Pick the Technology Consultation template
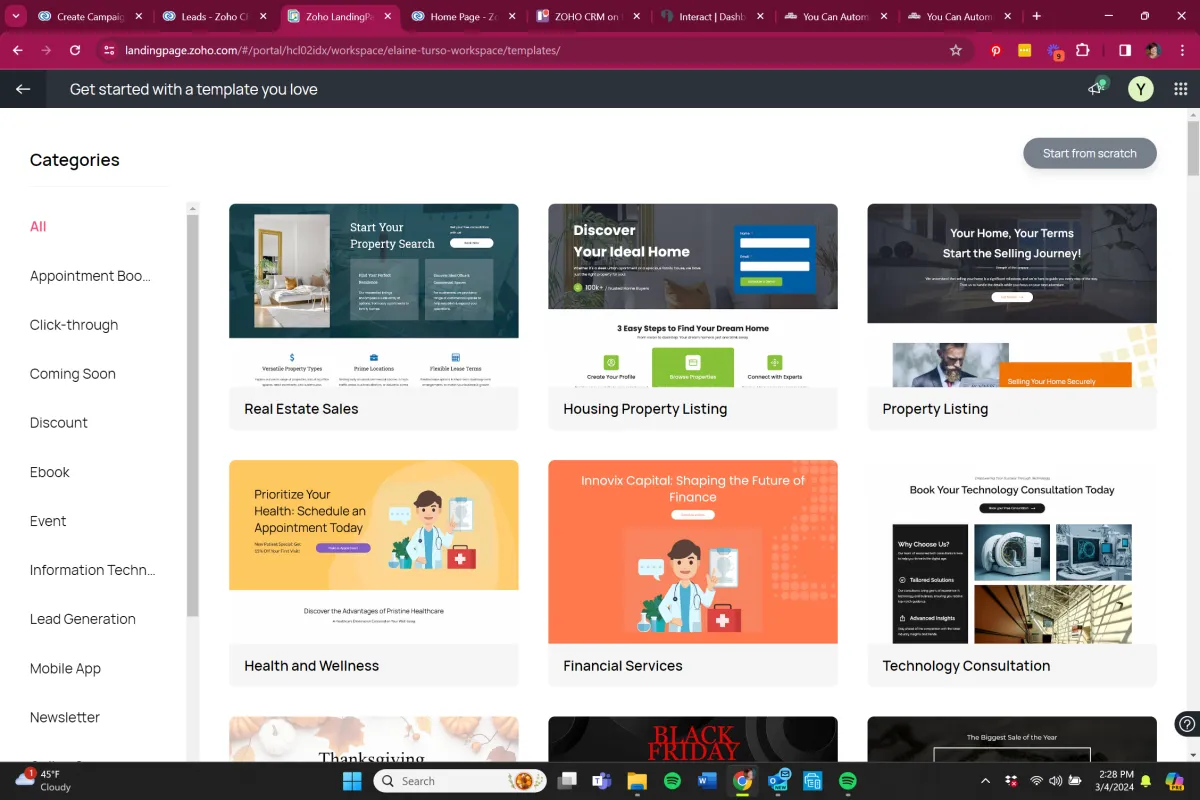Screen dimensions: 1200x800 [1012, 574]
